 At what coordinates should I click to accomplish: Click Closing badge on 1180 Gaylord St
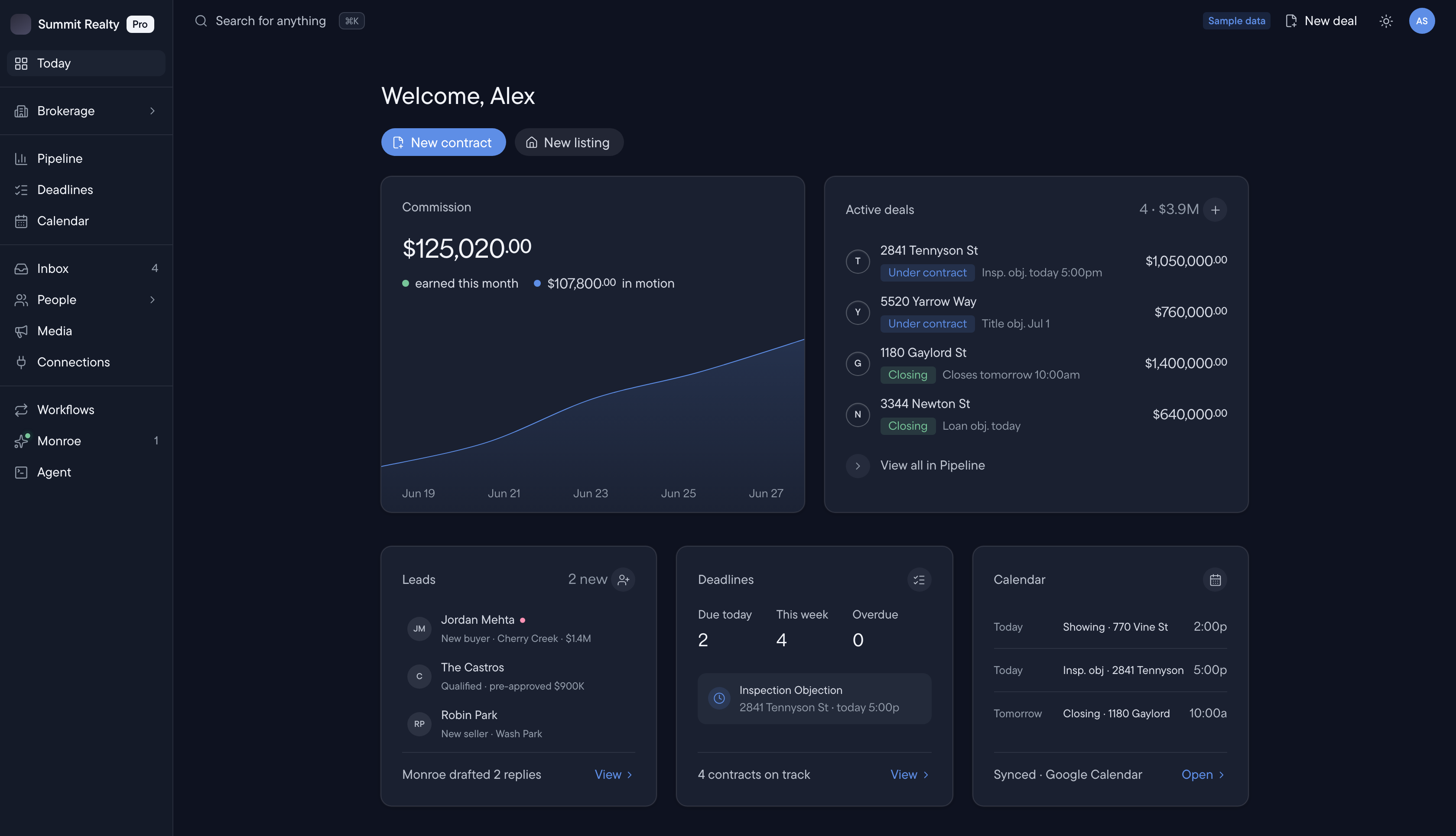907,375
